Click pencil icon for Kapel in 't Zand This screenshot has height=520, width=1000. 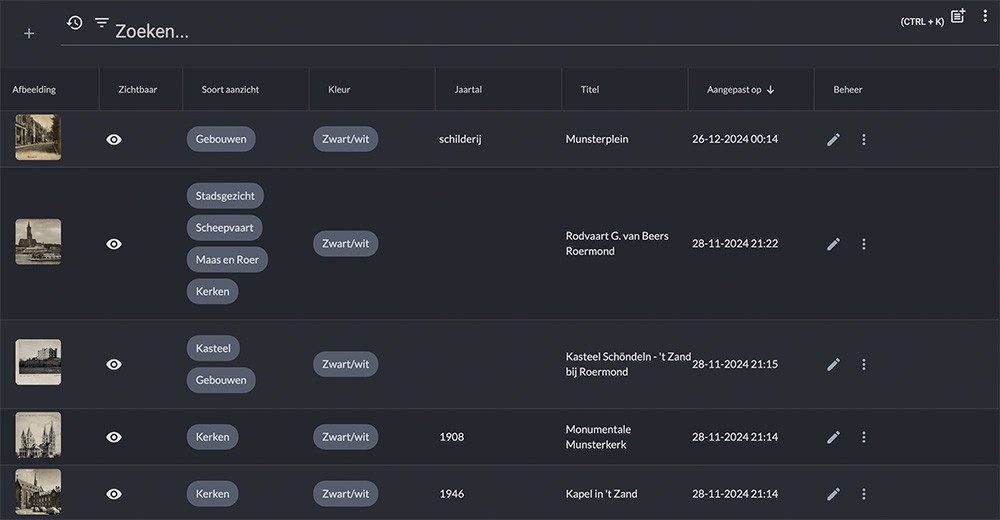[x=833, y=494]
